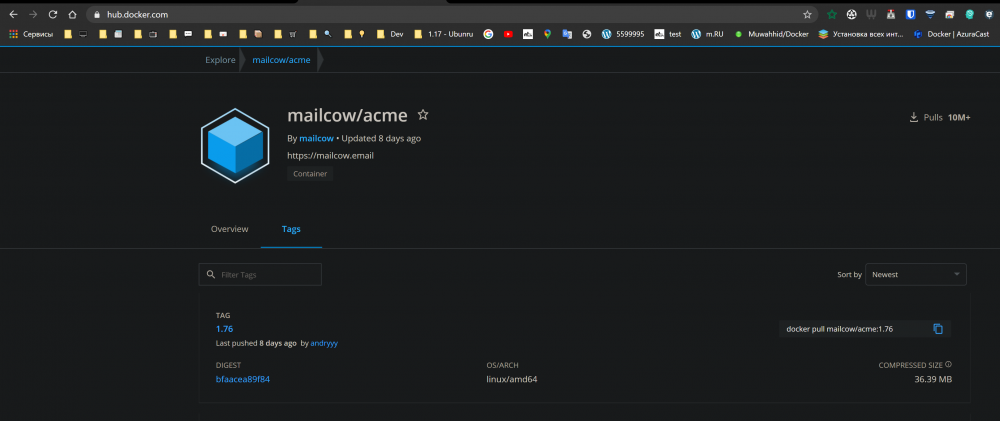Click the docker pull mailcow/acme:1.76 command text
Image resolution: width=1000 pixels, height=421 pixels.
tap(839, 329)
